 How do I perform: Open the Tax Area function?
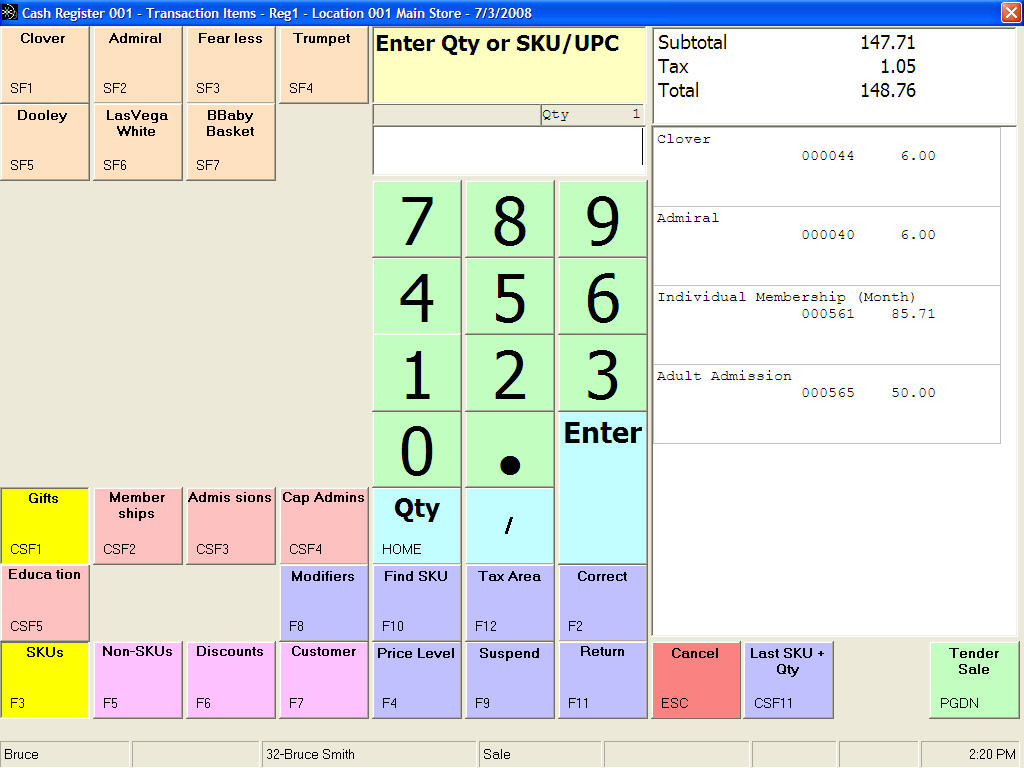[509, 602]
